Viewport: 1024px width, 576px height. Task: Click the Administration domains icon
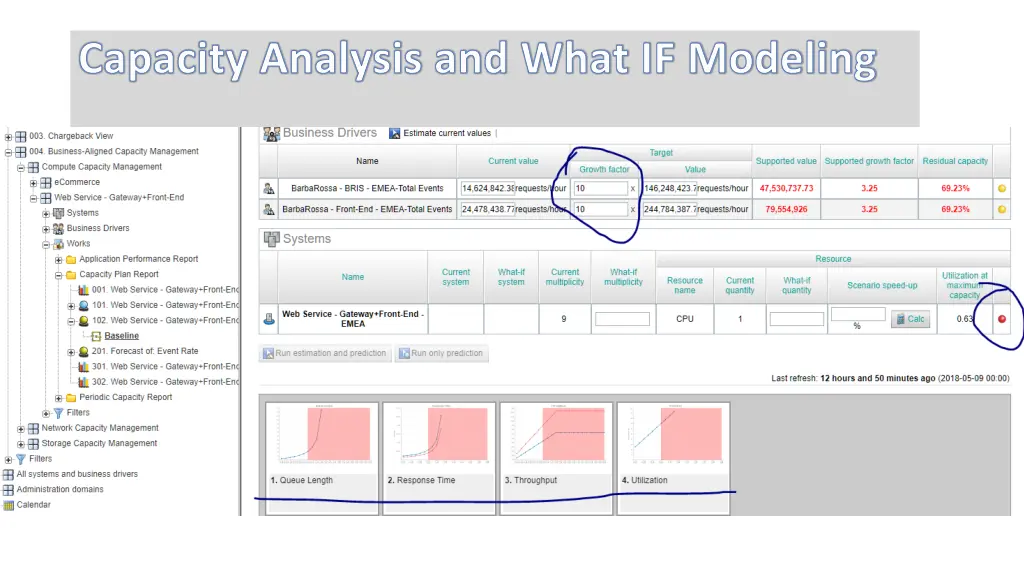8,489
